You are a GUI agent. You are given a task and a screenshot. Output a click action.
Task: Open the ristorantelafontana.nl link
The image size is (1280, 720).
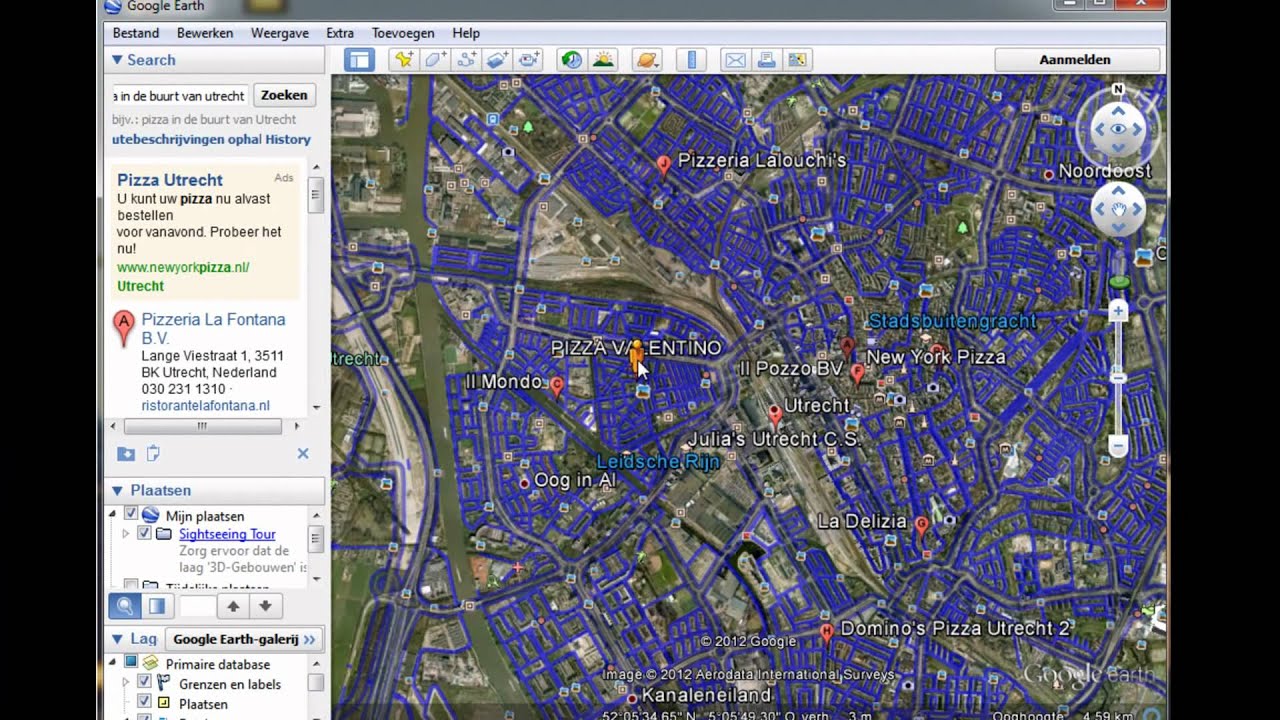(x=205, y=406)
